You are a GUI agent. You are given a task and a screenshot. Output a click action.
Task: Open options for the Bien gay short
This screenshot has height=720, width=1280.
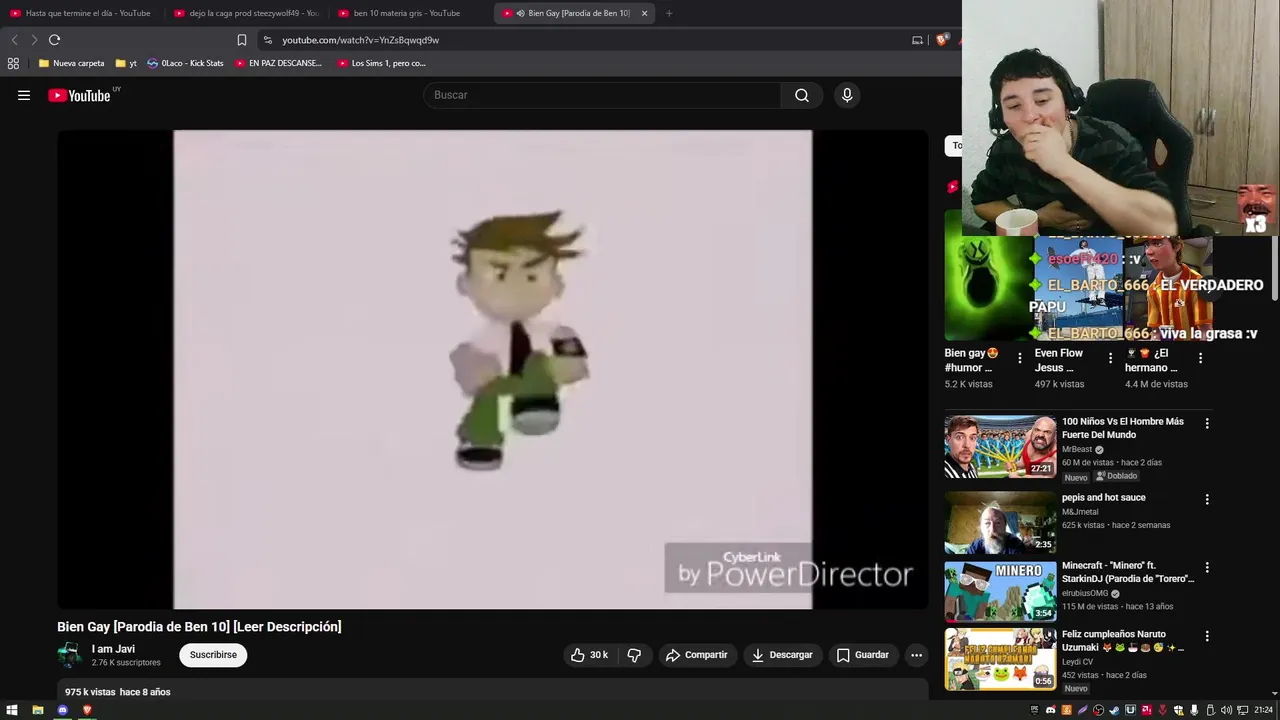point(1020,358)
